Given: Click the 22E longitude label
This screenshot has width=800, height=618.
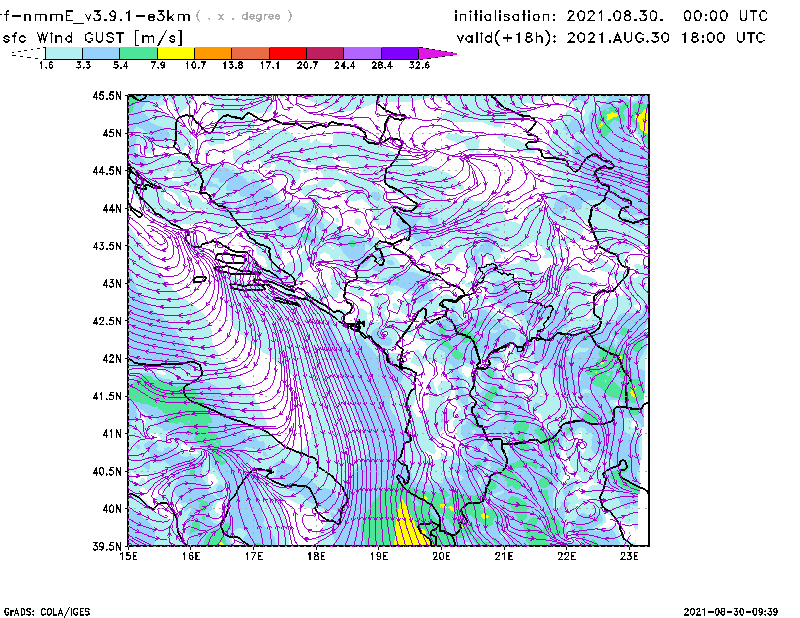Looking at the screenshot, I should (566, 556).
